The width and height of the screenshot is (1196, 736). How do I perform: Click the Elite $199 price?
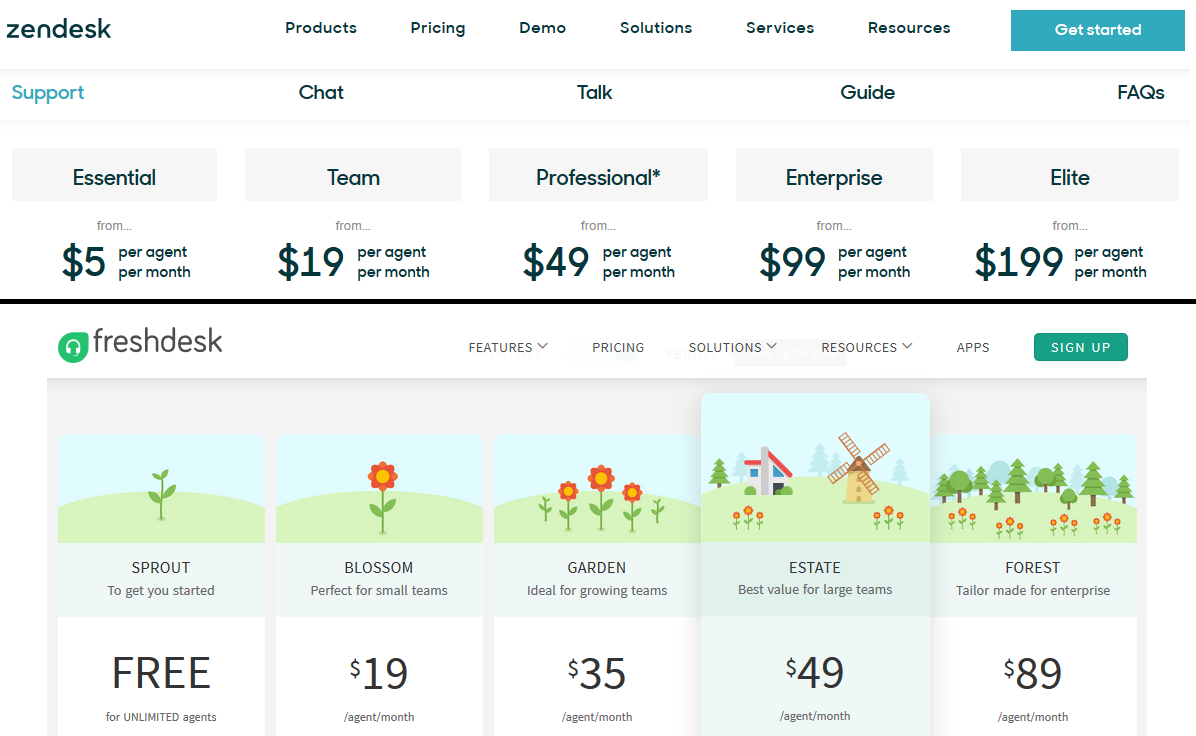pos(1018,262)
